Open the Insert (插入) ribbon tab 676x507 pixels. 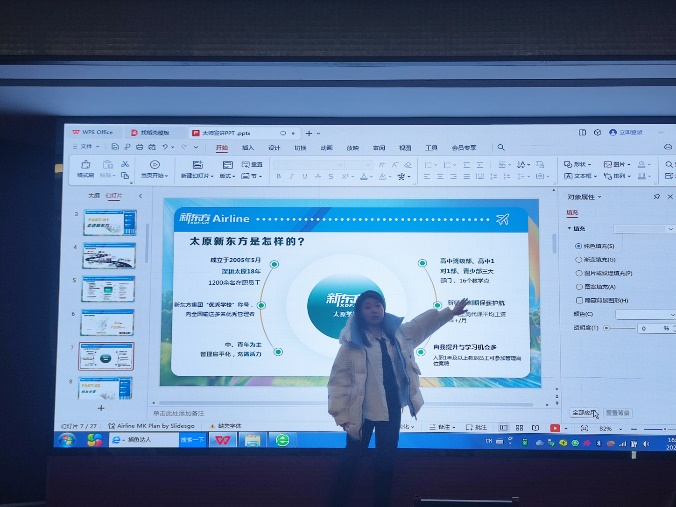(x=247, y=147)
